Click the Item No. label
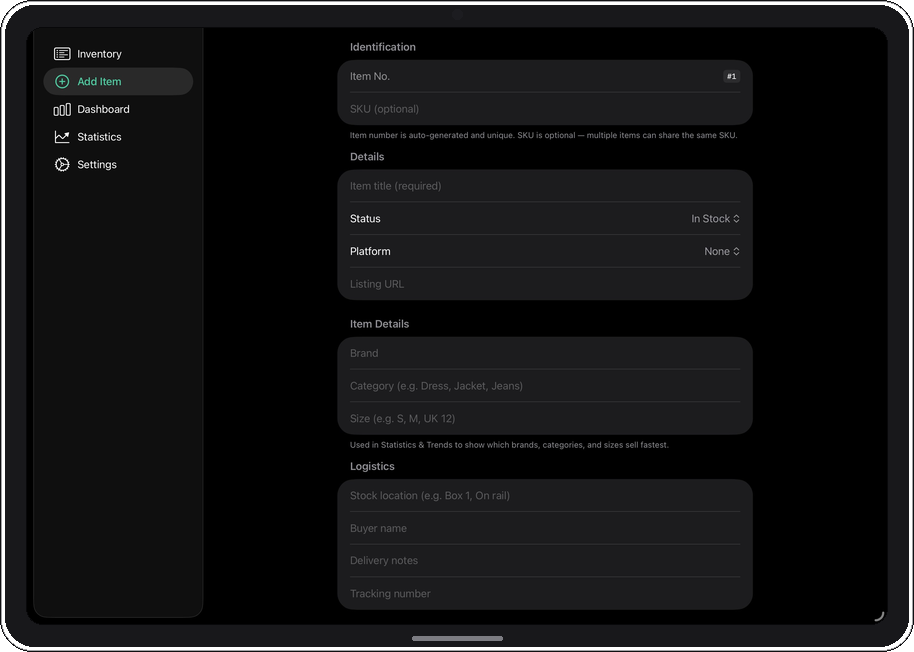Screen dimensions: 914x652 (370, 76)
